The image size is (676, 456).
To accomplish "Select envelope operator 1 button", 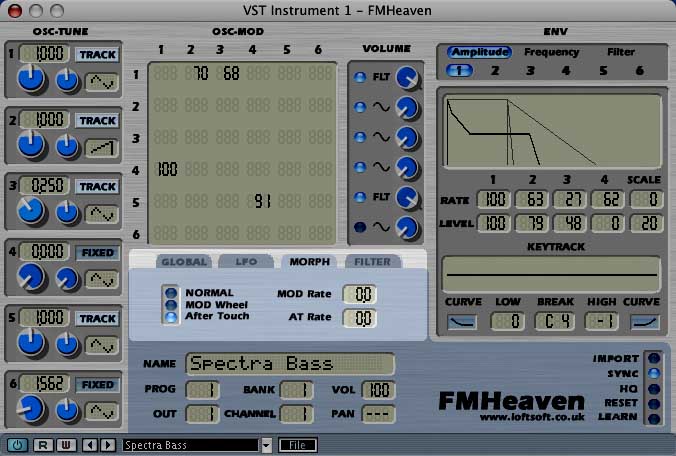I will [x=459, y=70].
